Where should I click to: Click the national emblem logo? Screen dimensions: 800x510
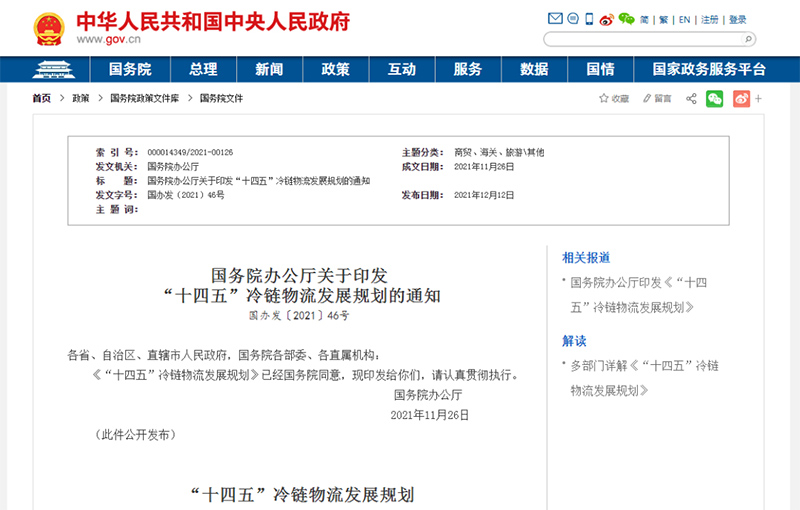click(x=49, y=29)
